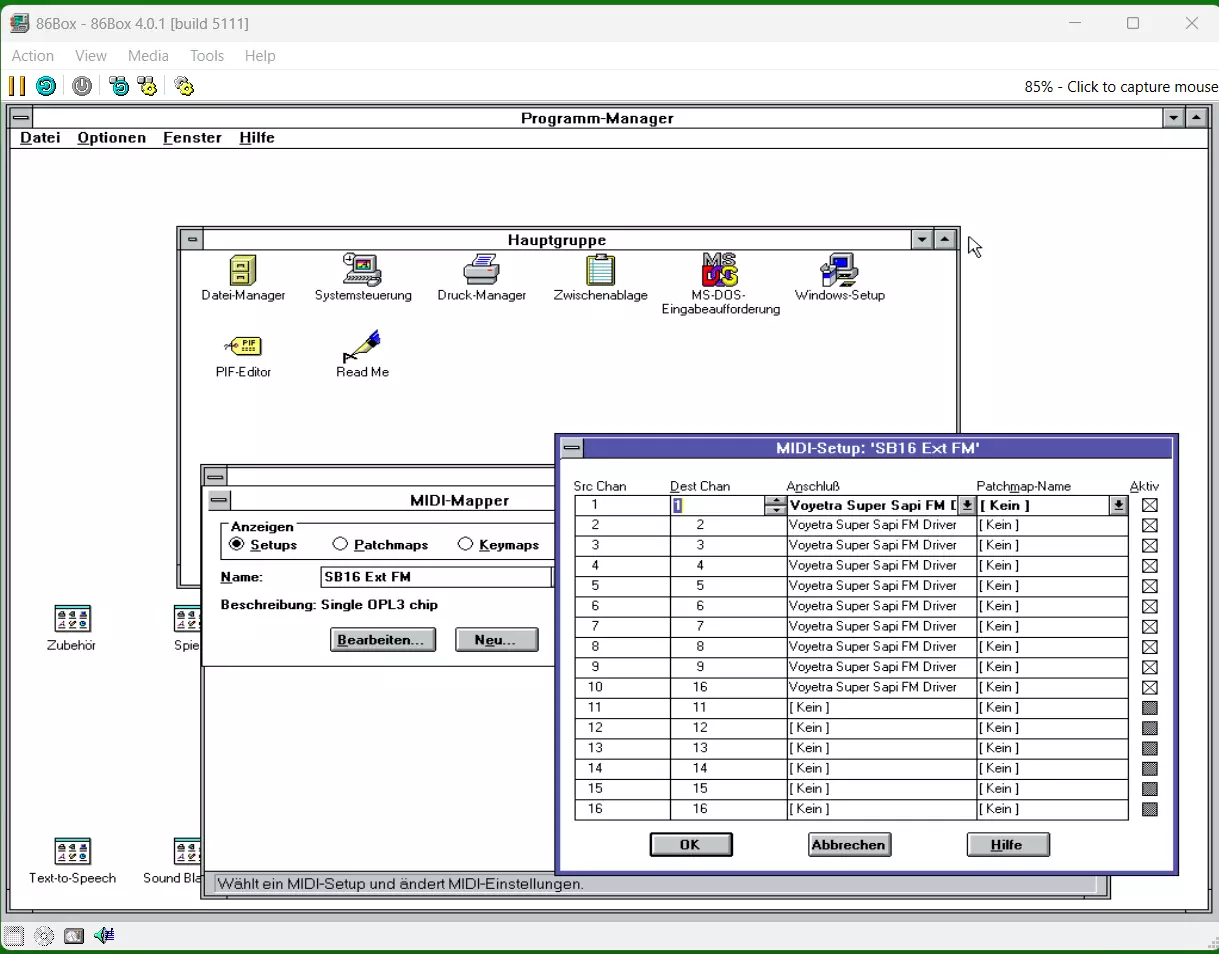The width and height of the screenshot is (1219, 954).
Task: Click the Neu... button in MIDI-Mapper
Action: [x=496, y=640]
